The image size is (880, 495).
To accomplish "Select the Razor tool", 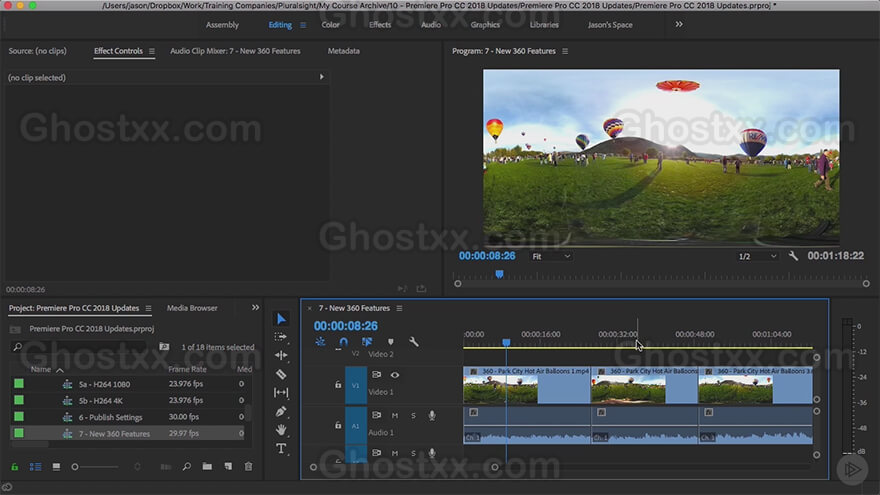I will 281,374.
